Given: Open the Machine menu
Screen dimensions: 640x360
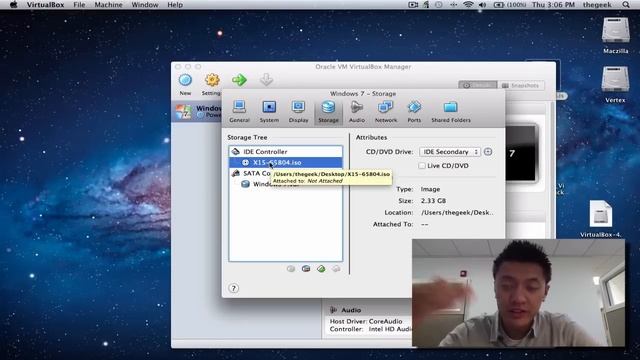Looking at the screenshot, I should (108, 5).
